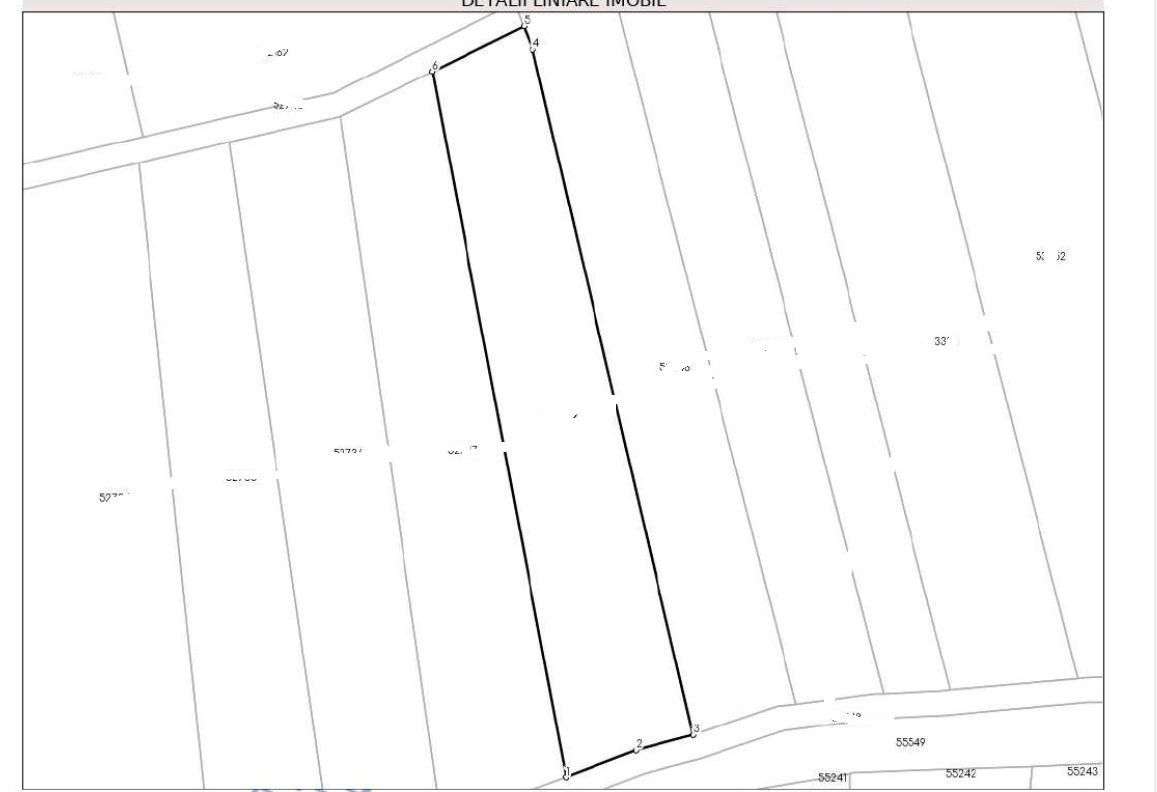Click vertex point labeled 5
This screenshot has height=792, width=1157.
[526, 21]
